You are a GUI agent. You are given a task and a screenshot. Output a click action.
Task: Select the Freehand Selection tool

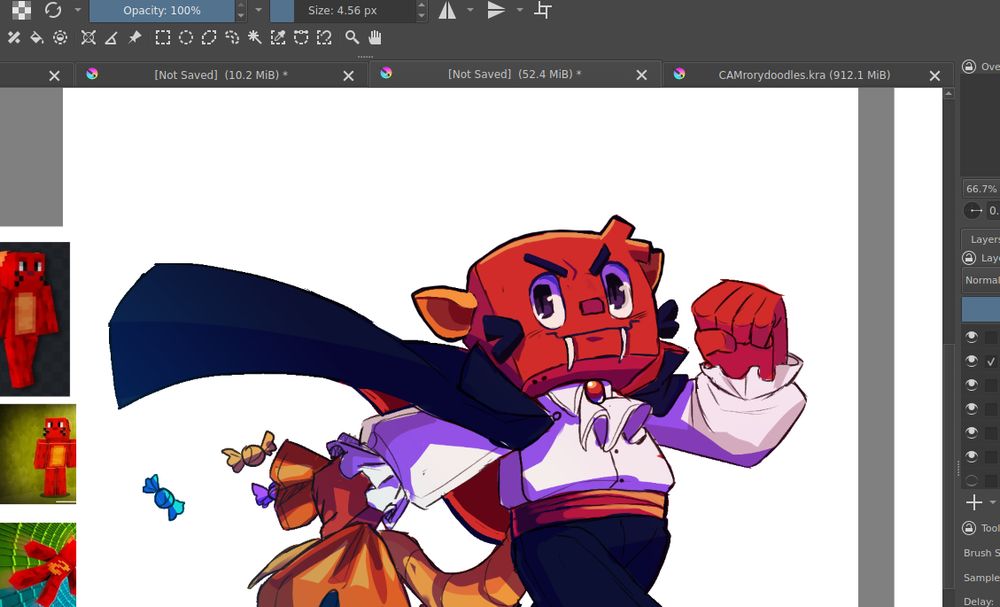point(232,38)
